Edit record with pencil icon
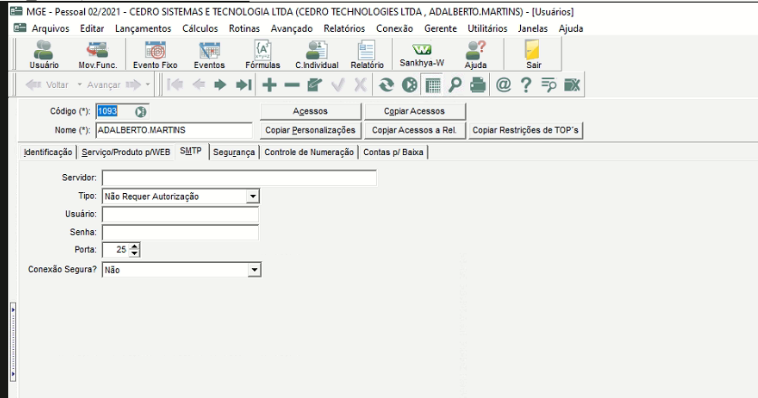758x398 pixels. pos(314,85)
